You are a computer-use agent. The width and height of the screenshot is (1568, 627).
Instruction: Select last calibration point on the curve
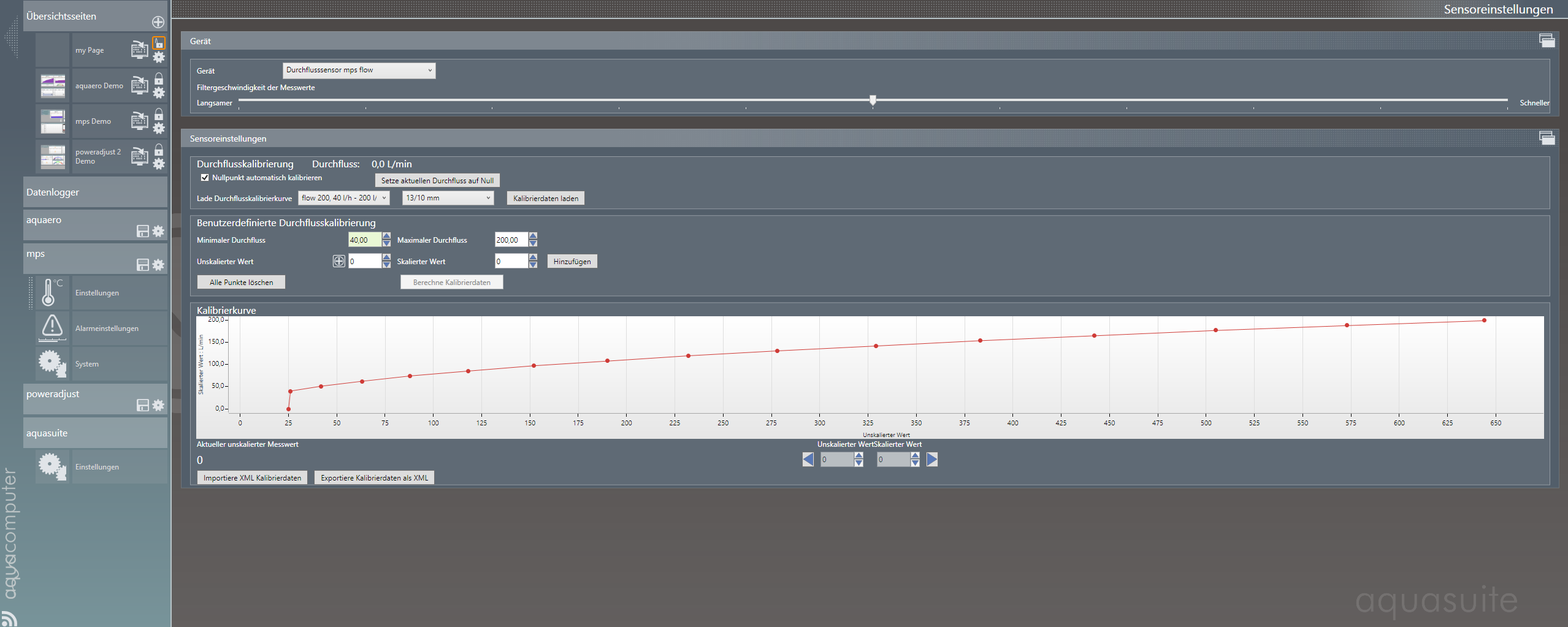pos(1484,320)
